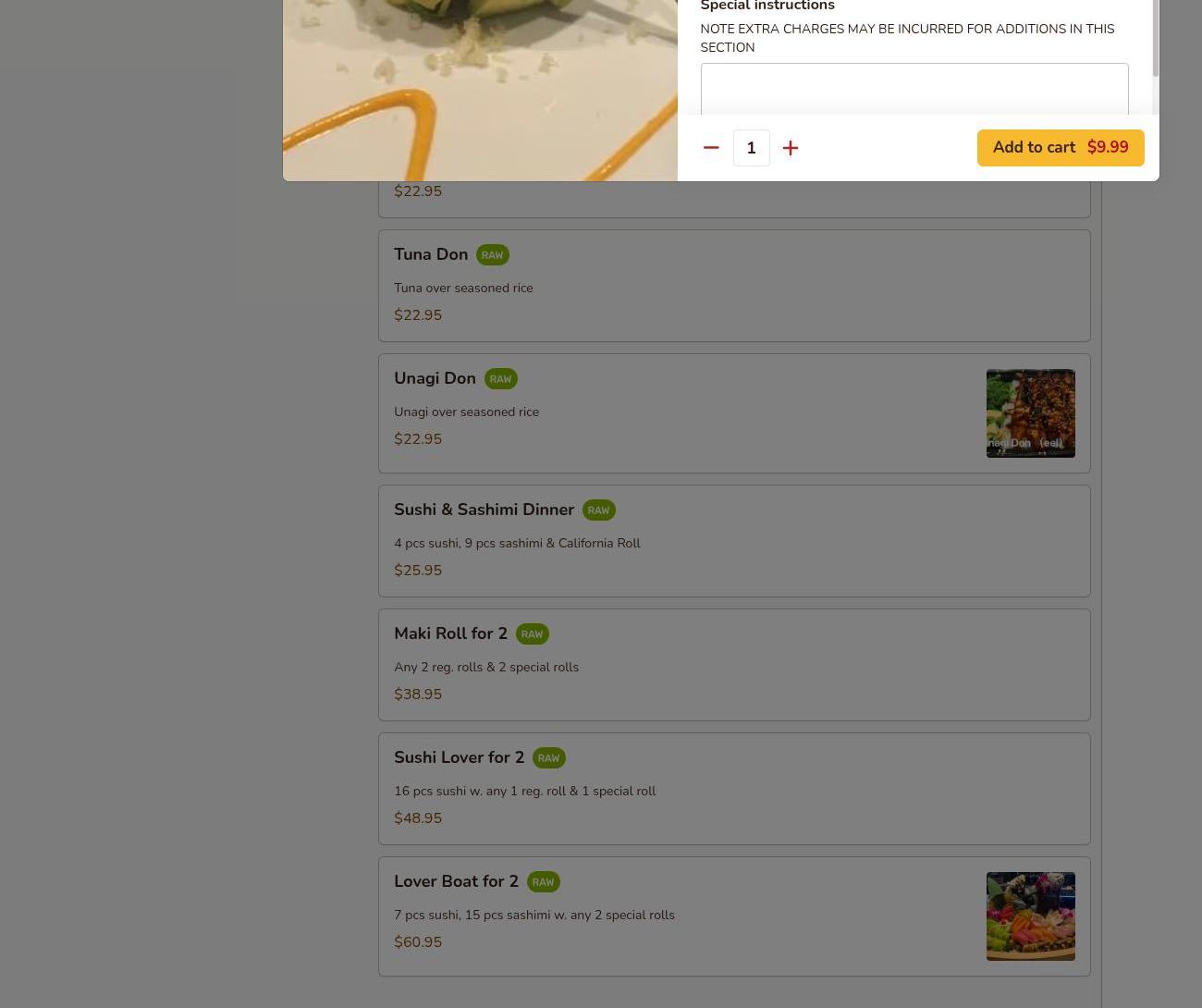Click the special instructions text box
Screen dimensions: 1202x1008
coord(914,90)
